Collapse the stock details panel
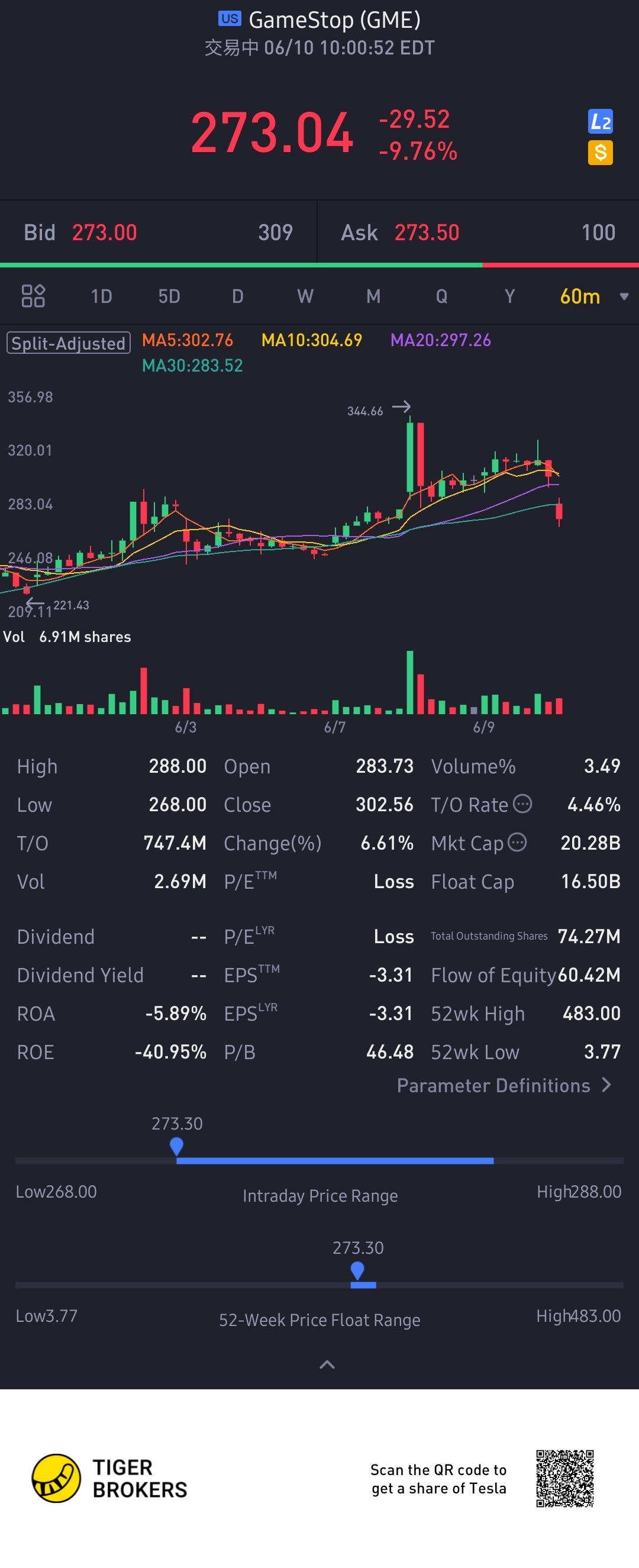The image size is (639, 1568). [x=327, y=1364]
